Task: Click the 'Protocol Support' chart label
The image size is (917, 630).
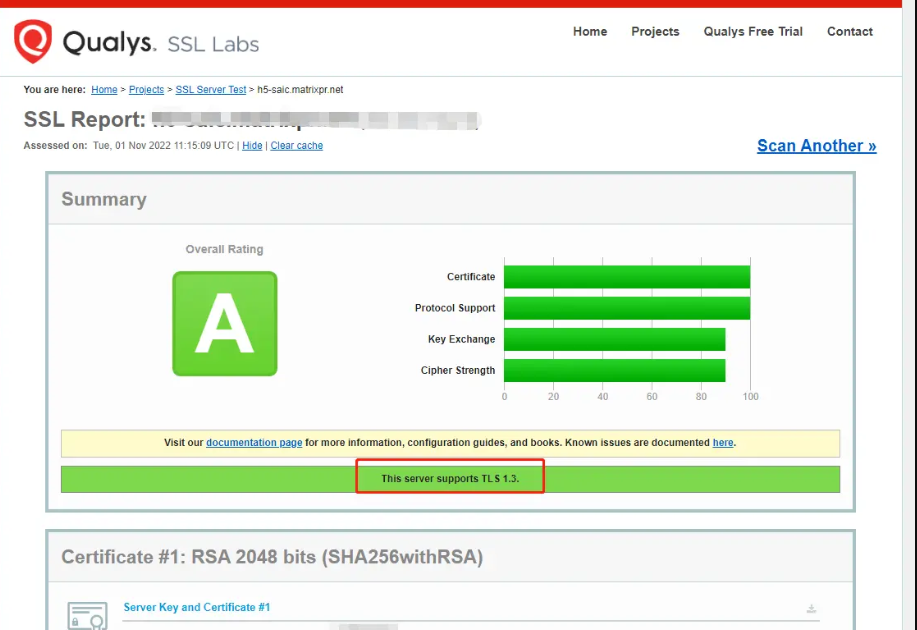Action: (x=455, y=308)
